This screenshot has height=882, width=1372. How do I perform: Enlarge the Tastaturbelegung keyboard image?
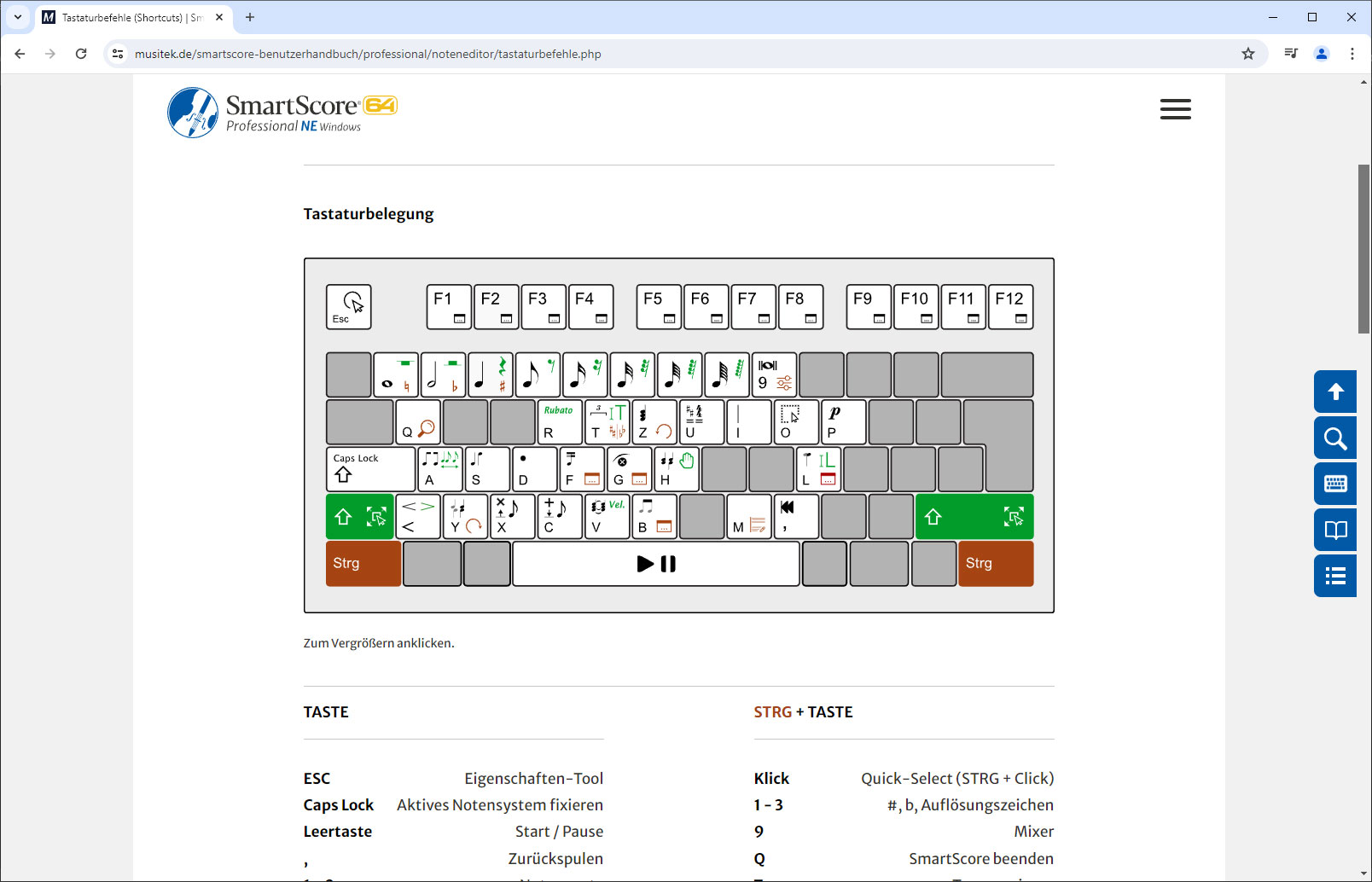click(x=678, y=435)
